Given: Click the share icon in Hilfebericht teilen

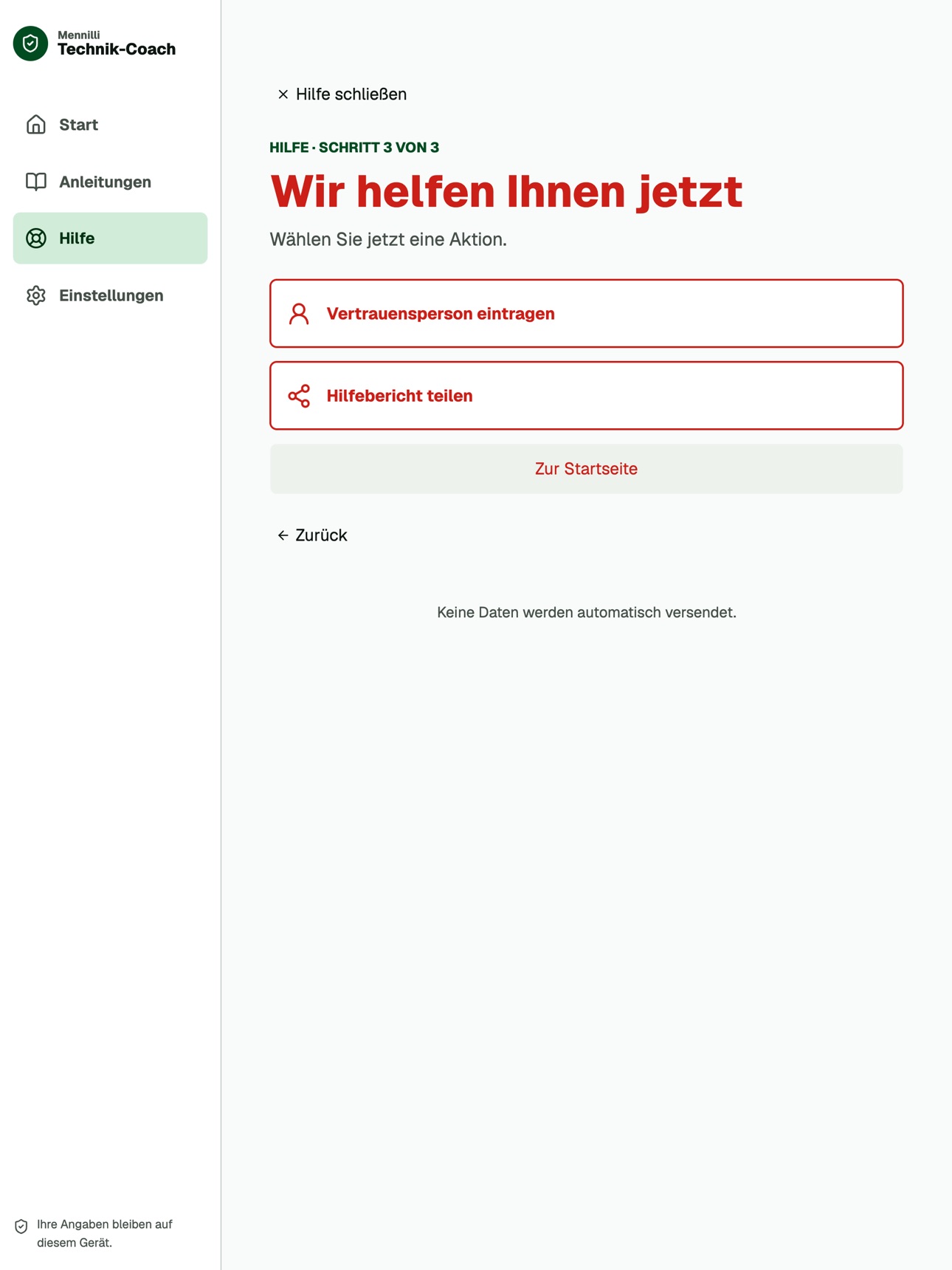Looking at the screenshot, I should pyautogui.click(x=299, y=396).
